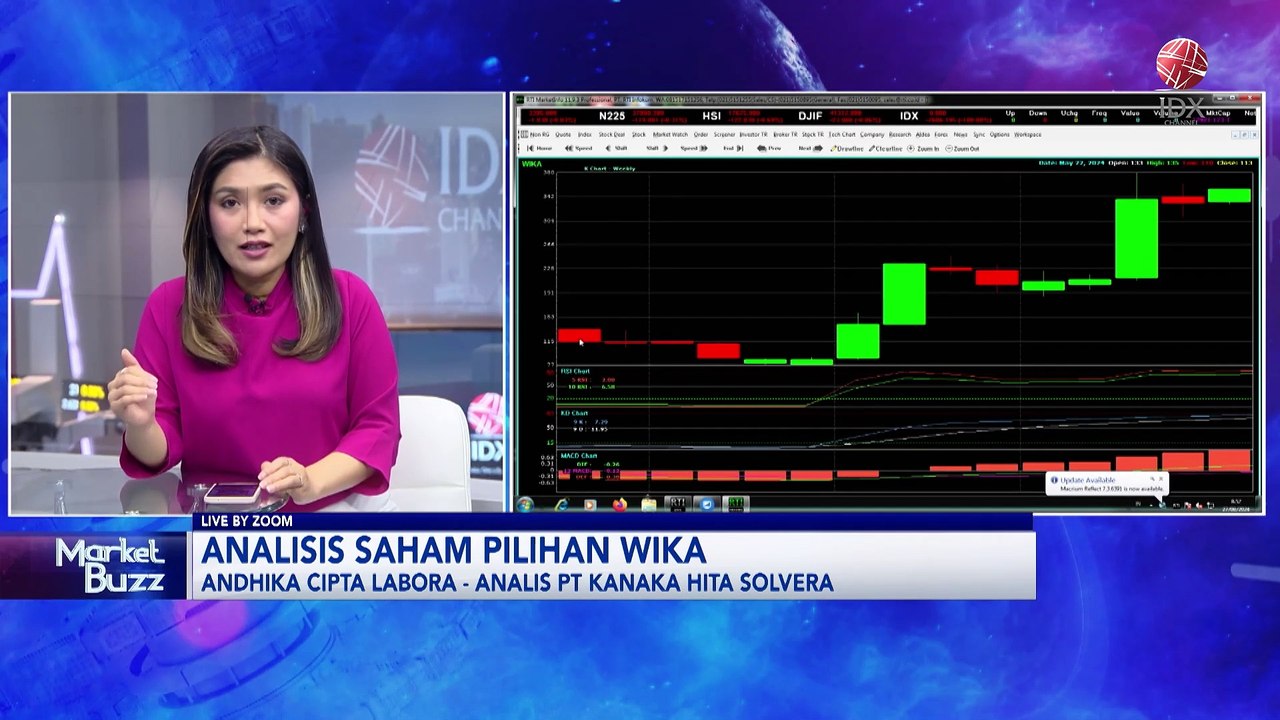This screenshot has height=720, width=1280.
Task: Click the WIKA stock code label
Action: coord(532,163)
